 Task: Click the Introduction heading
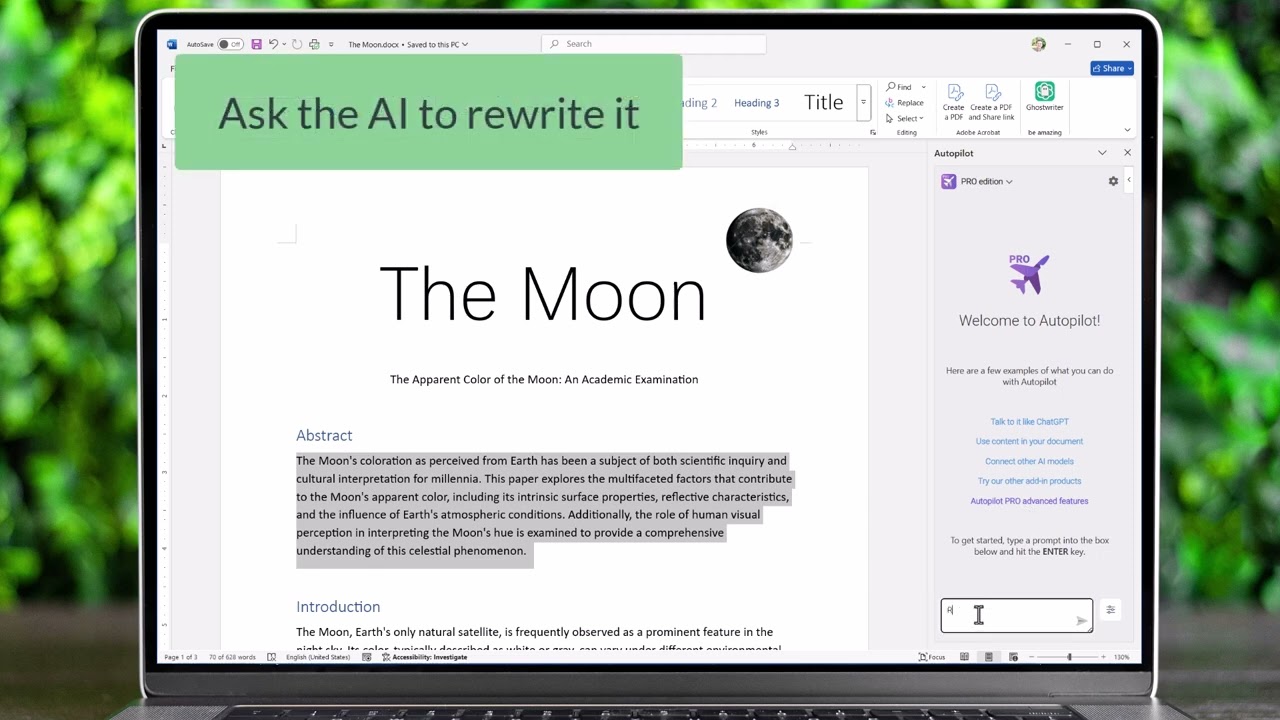pos(338,607)
